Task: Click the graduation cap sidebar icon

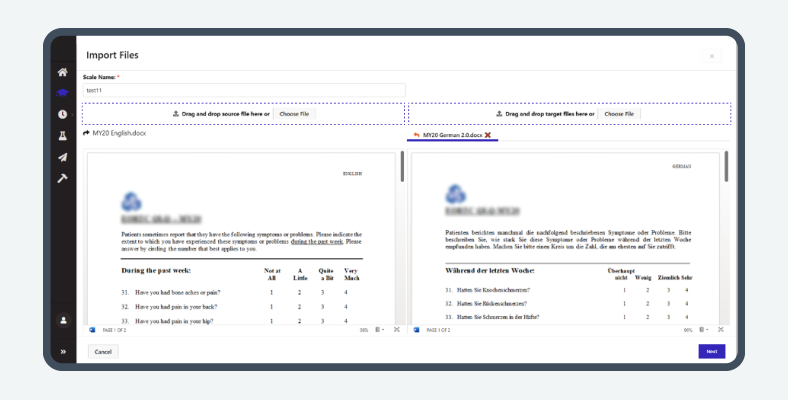Action: tap(62, 93)
